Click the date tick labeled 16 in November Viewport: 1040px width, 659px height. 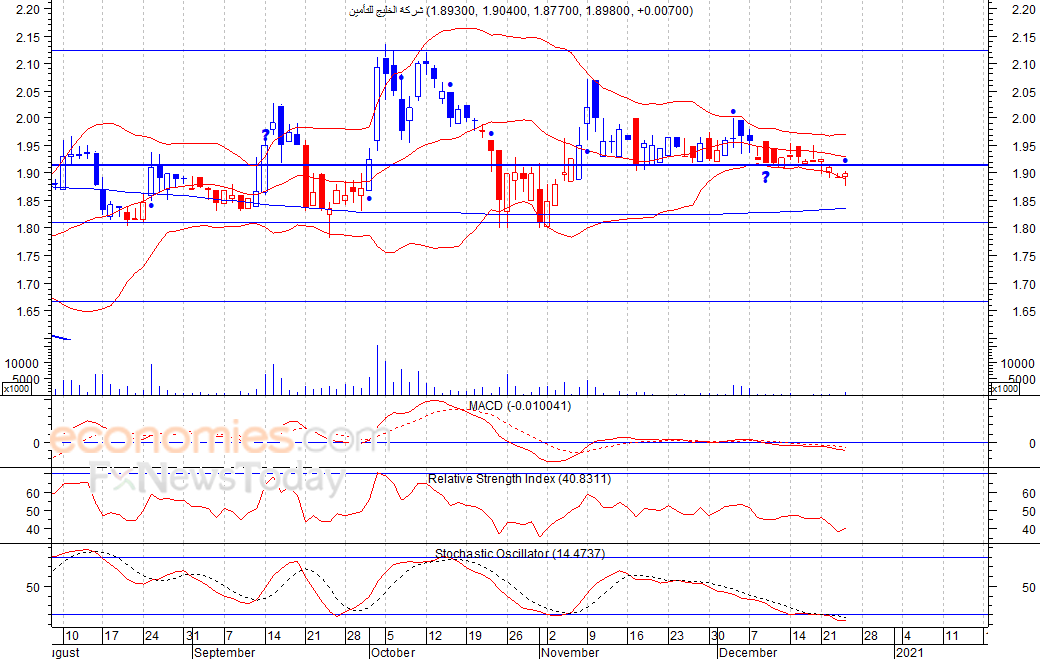[636, 636]
